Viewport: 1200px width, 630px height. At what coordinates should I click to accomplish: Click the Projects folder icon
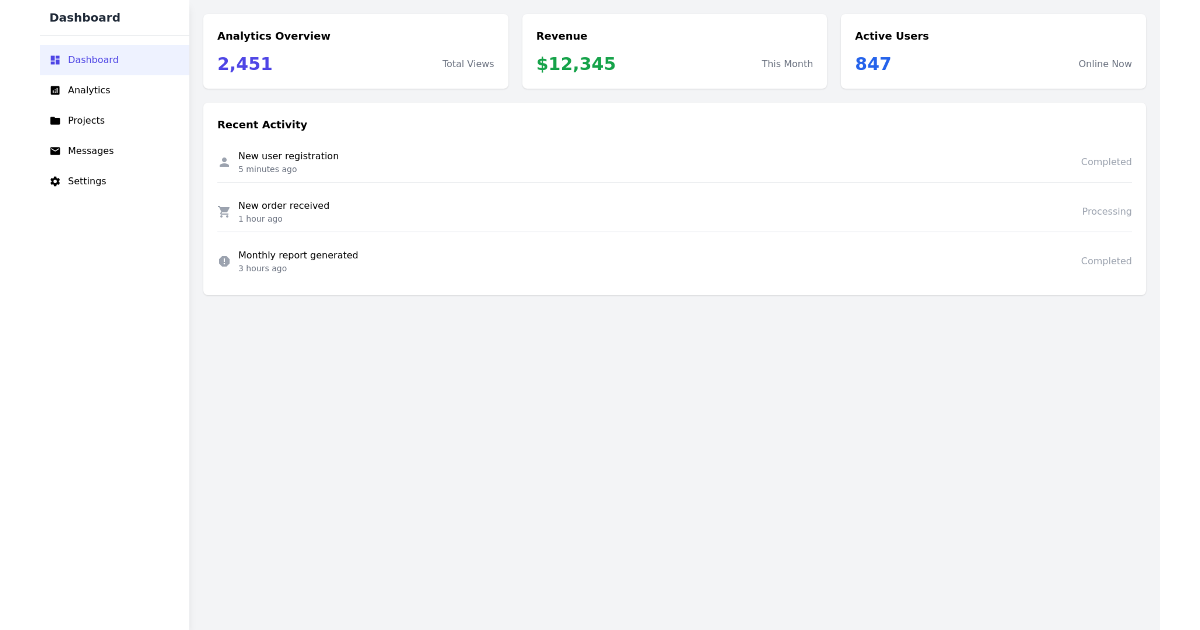(54, 120)
